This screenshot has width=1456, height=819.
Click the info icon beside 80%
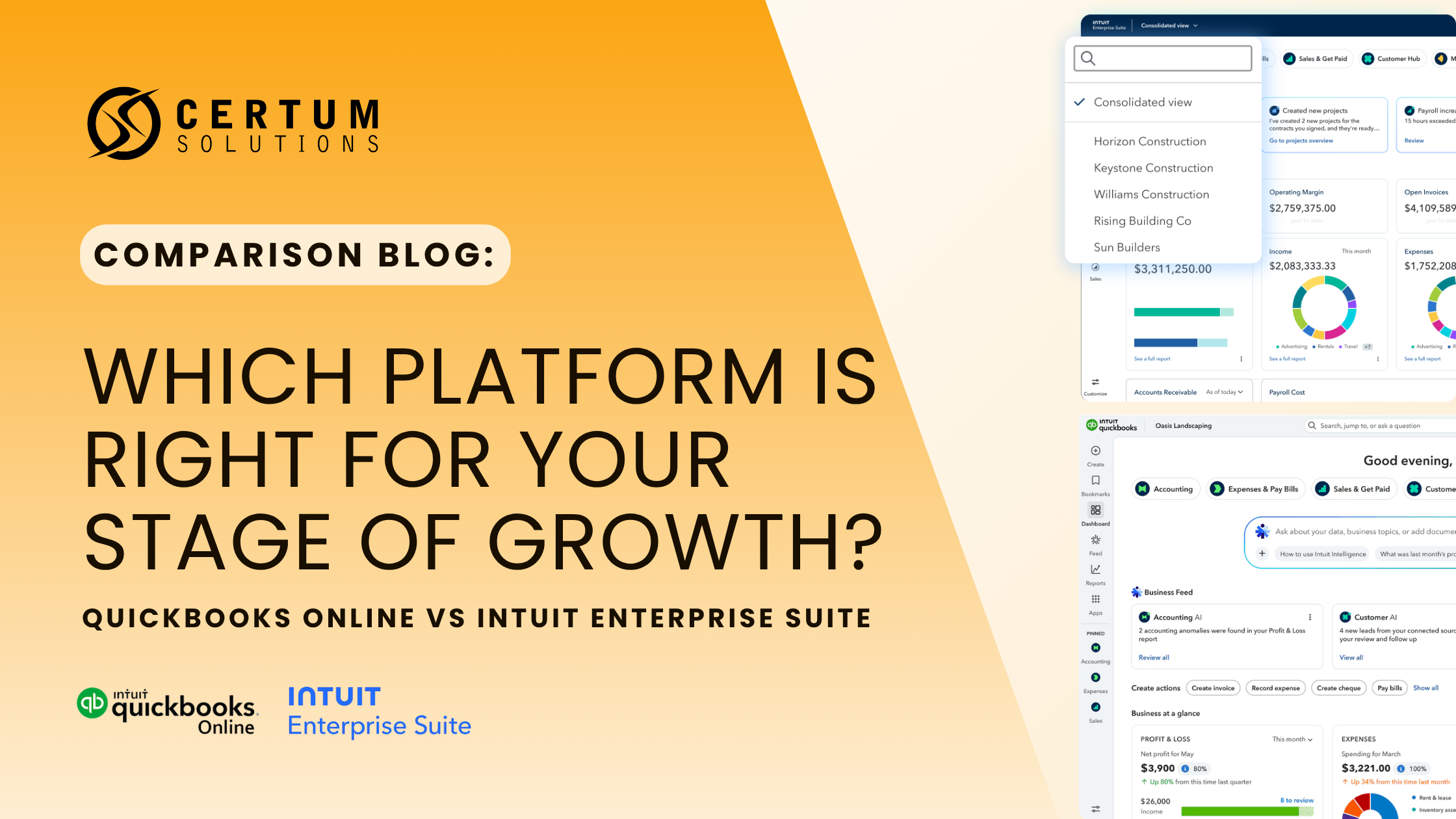coord(1185,769)
